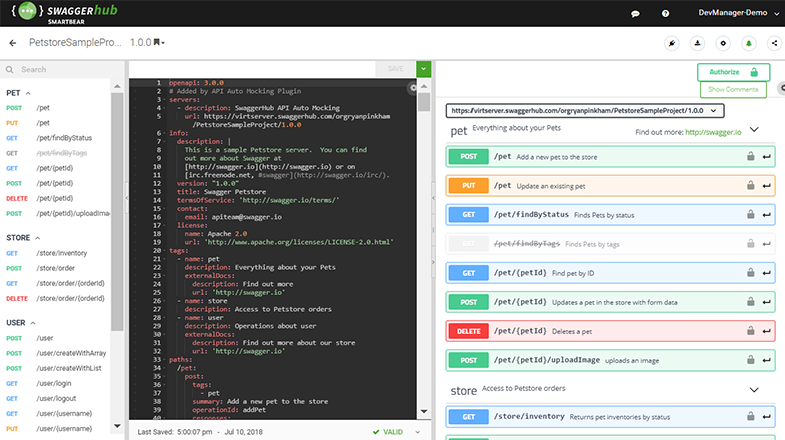The width and height of the screenshot is (785, 440).
Task: Click the PetstoreSamplePro... API title
Action: pyautogui.click(x=75, y=43)
